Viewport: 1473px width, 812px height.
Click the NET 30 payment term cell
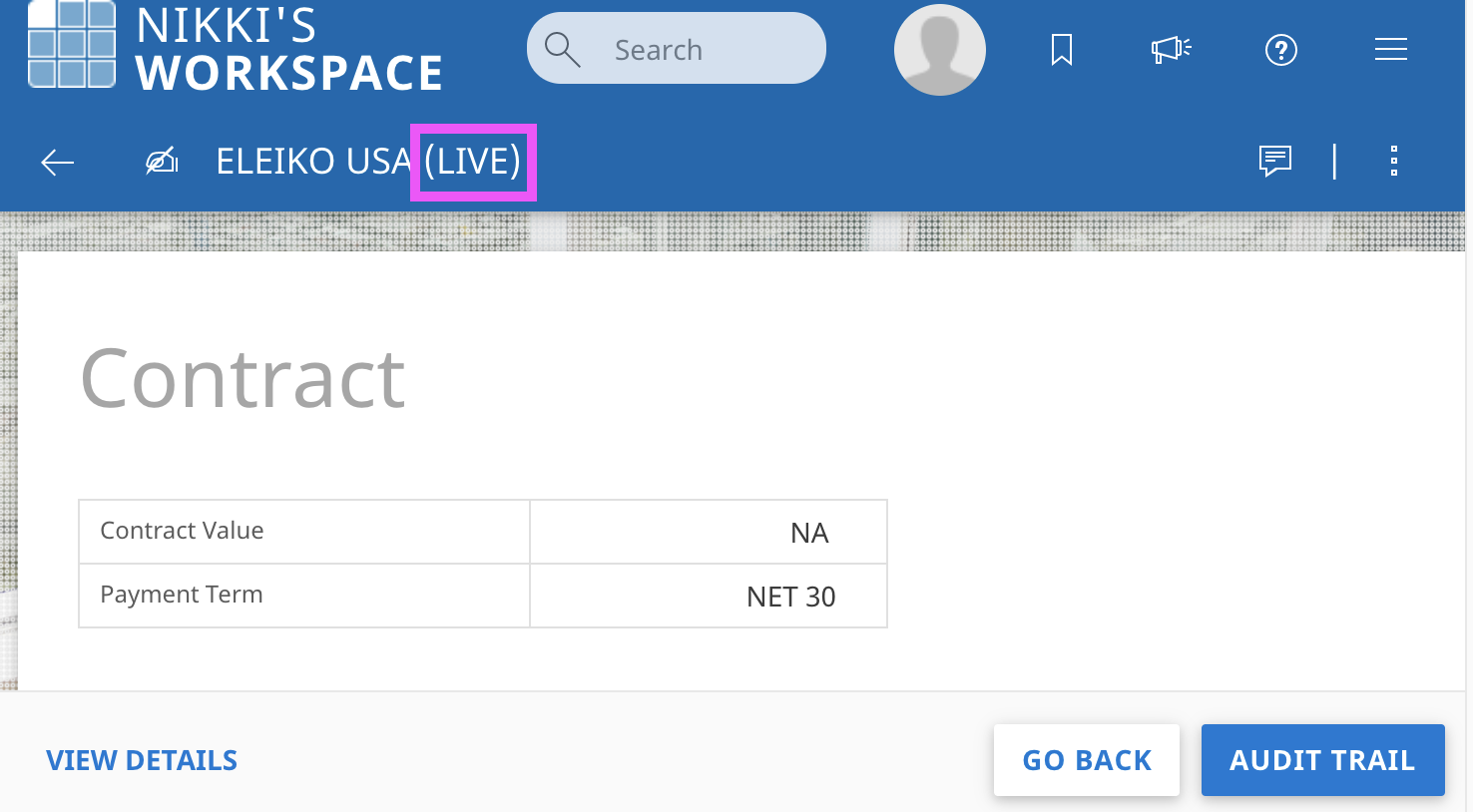coord(790,597)
